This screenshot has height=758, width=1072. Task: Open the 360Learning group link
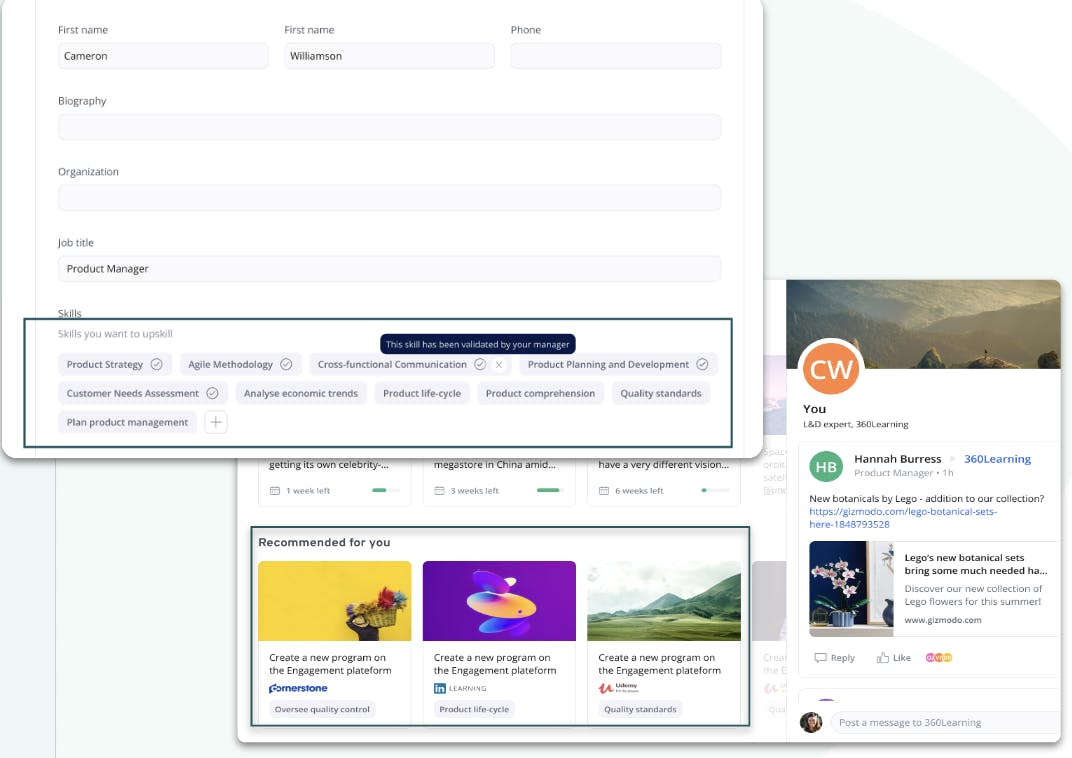pyautogui.click(x=997, y=459)
